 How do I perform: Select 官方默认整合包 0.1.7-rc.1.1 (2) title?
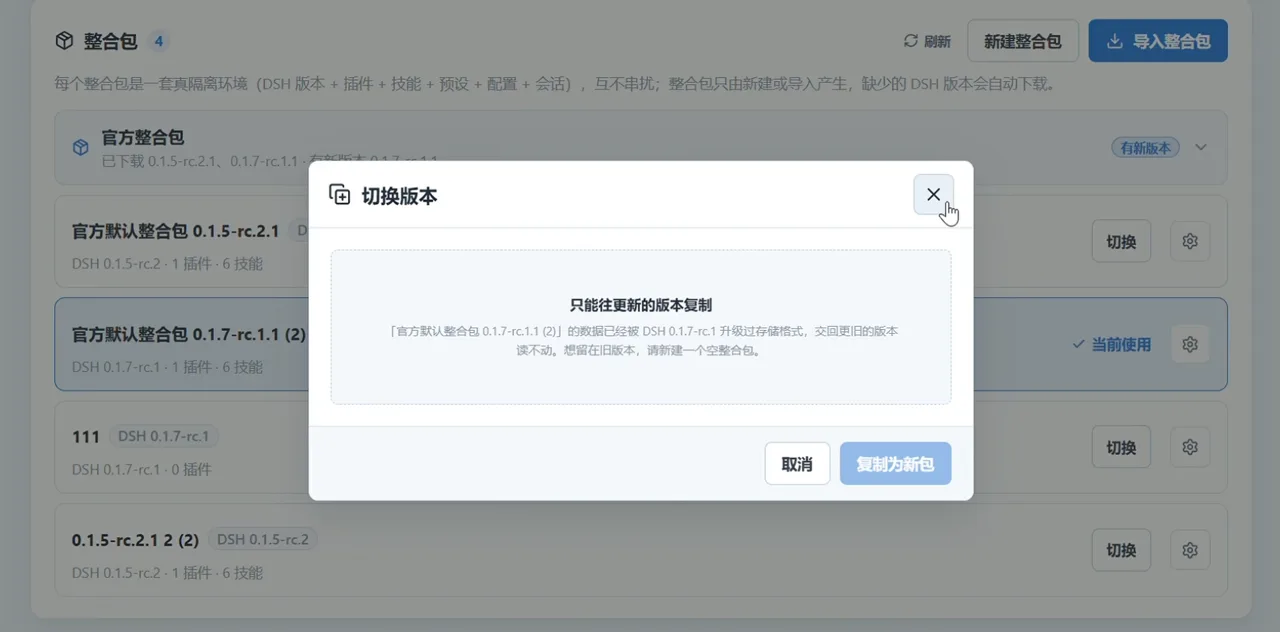click(189, 334)
